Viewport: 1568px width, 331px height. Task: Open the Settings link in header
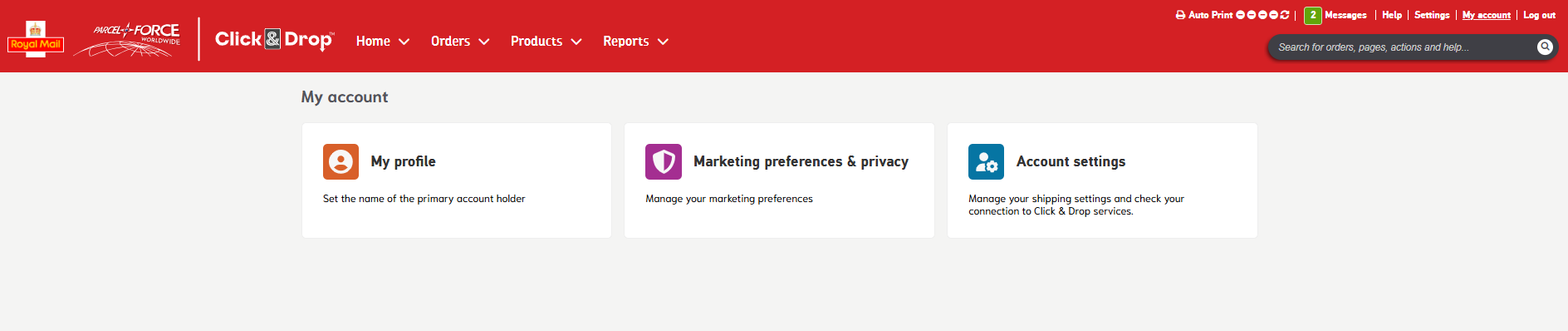click(1432, 15)
